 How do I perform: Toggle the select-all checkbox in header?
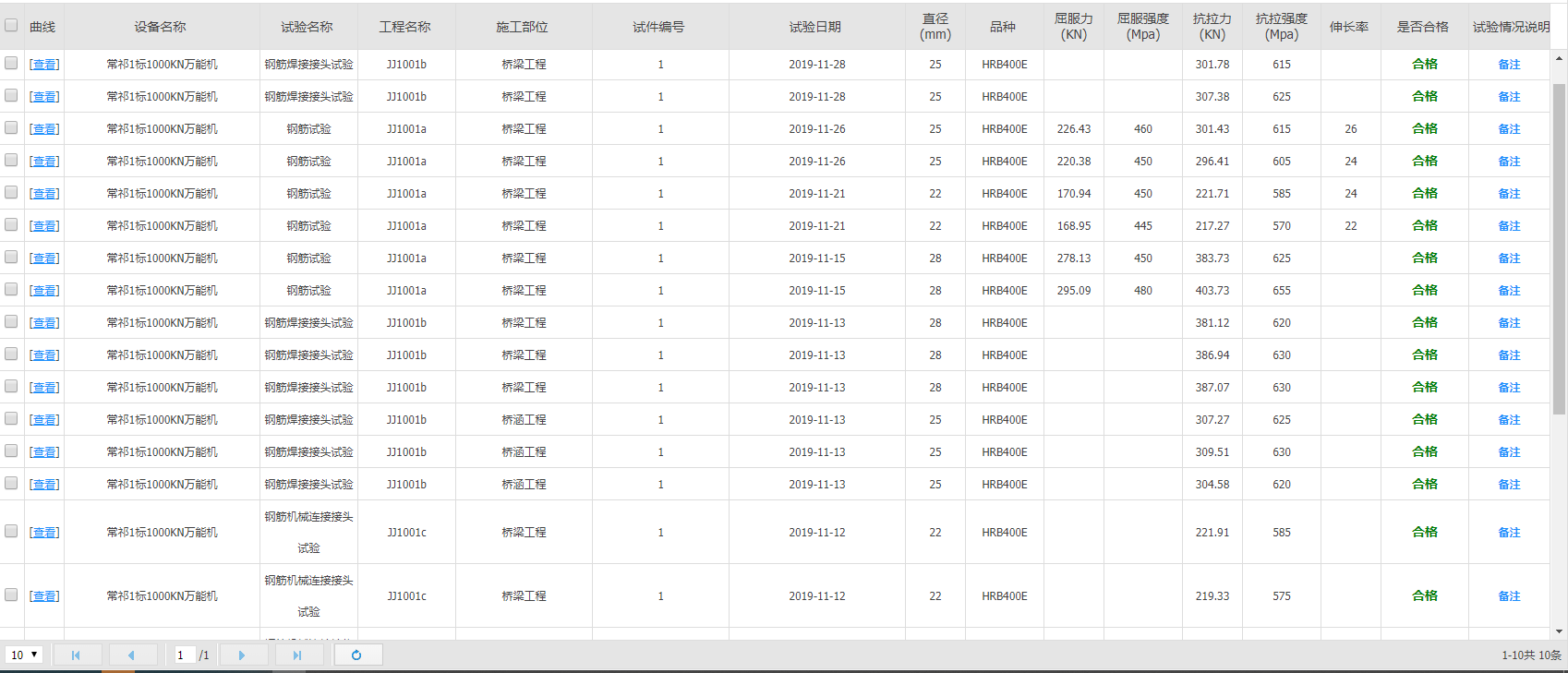pyautogui.click(x=11, y=26)
